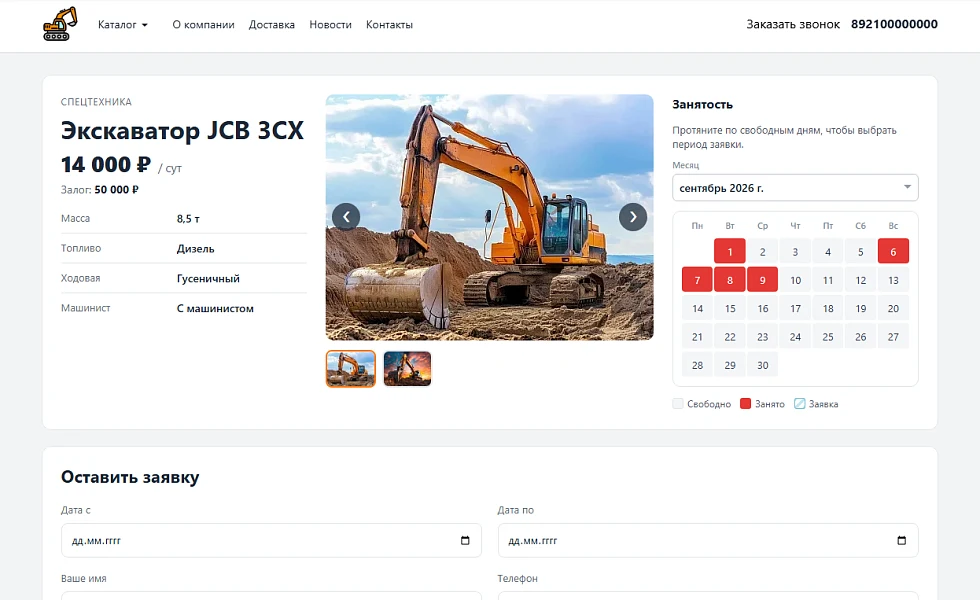Viewport: 980px width, 600px height.
Task: Select calendar day 16
Action: (x=762, y=308)
